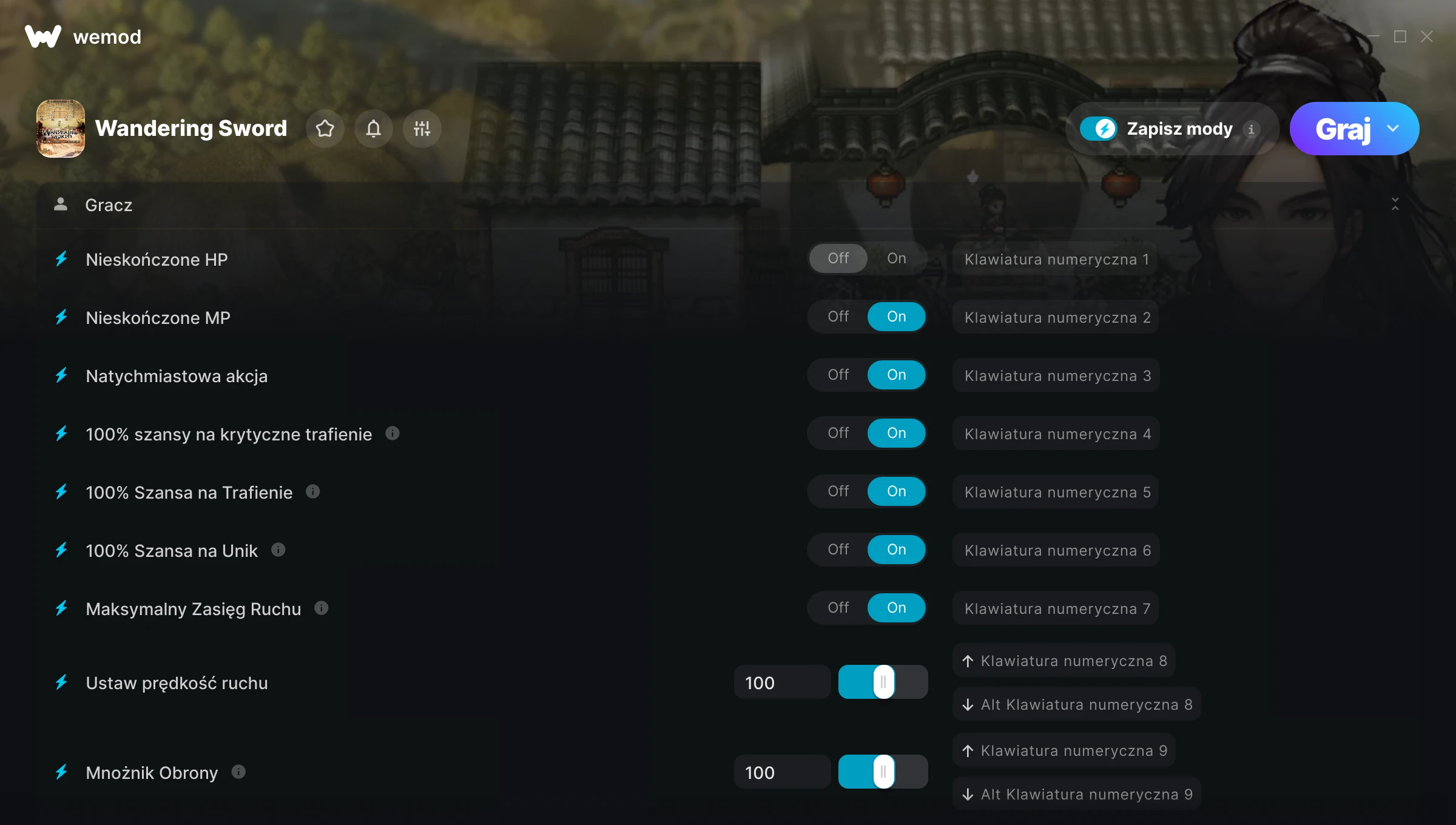Switch Nieskończone MP to Off
The width and height of the screenshot is (1456, 825).
tap(838, 317)
